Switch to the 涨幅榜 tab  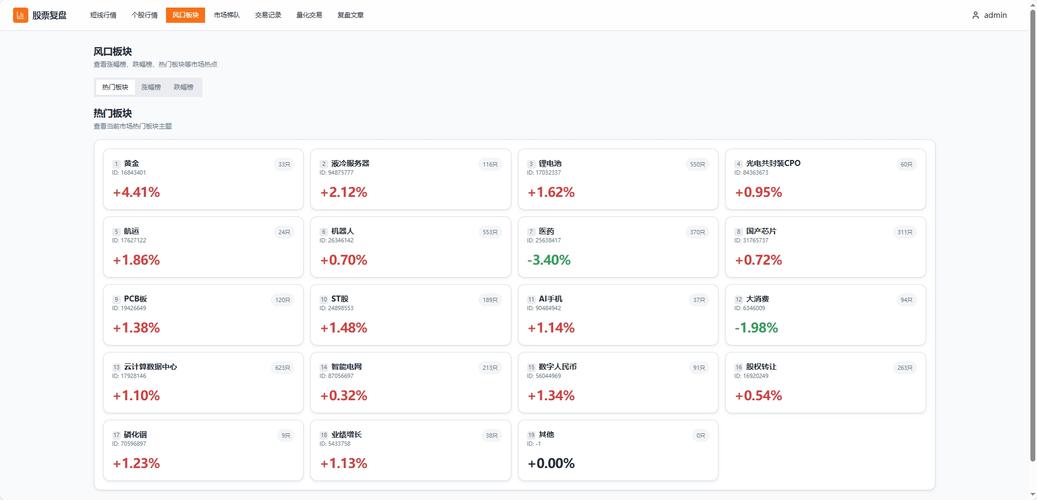(151, 87)
